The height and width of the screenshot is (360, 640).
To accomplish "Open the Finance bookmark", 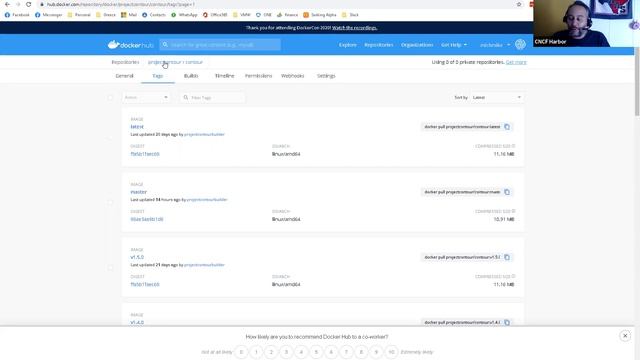I will click(x=288, y=15).
